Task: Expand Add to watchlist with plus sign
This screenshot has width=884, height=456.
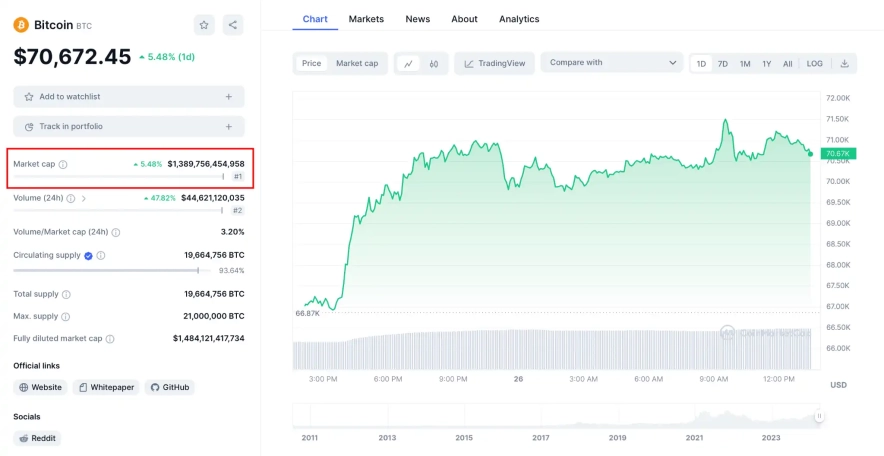Action: pyautogui.click(x=228, y=97)
